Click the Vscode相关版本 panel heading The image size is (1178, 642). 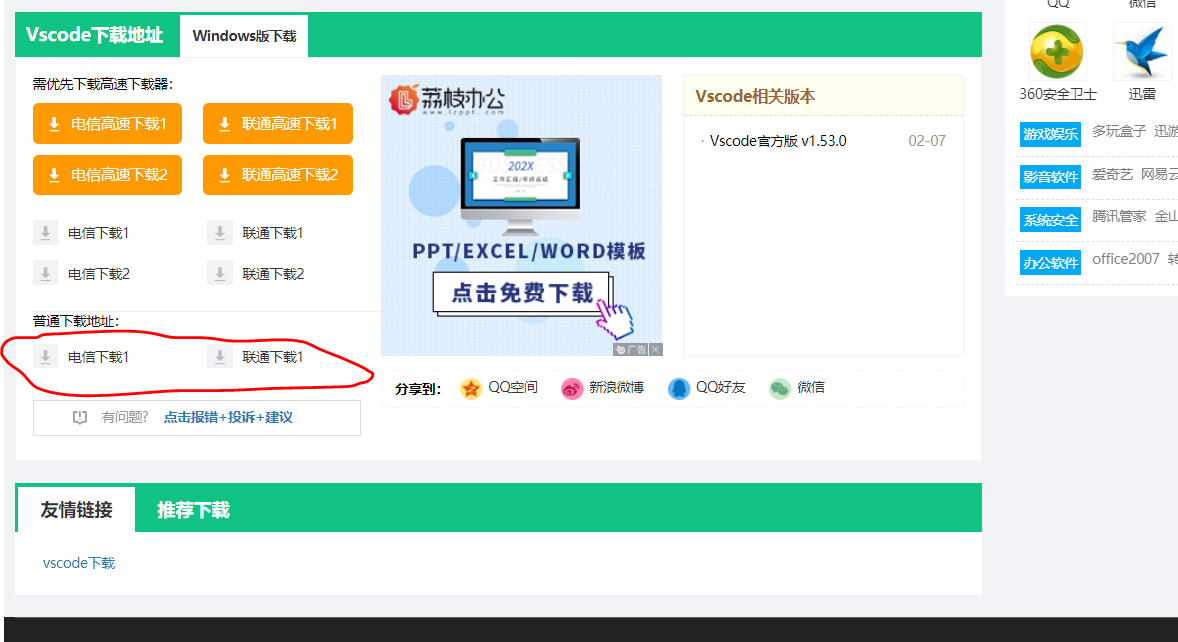click(x=755, y=96)
